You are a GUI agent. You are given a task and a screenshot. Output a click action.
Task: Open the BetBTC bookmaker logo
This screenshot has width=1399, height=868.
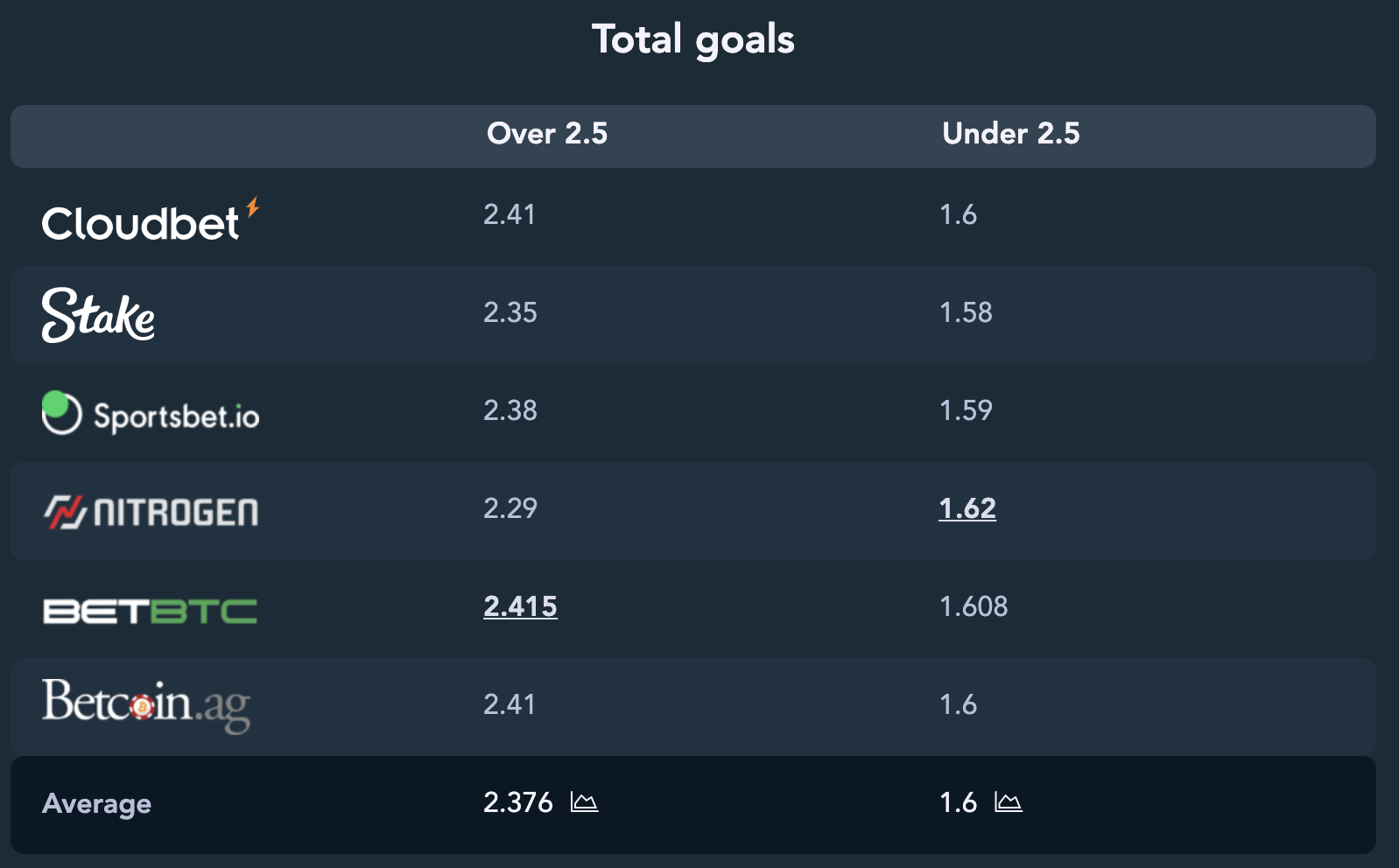coord(150,611)
